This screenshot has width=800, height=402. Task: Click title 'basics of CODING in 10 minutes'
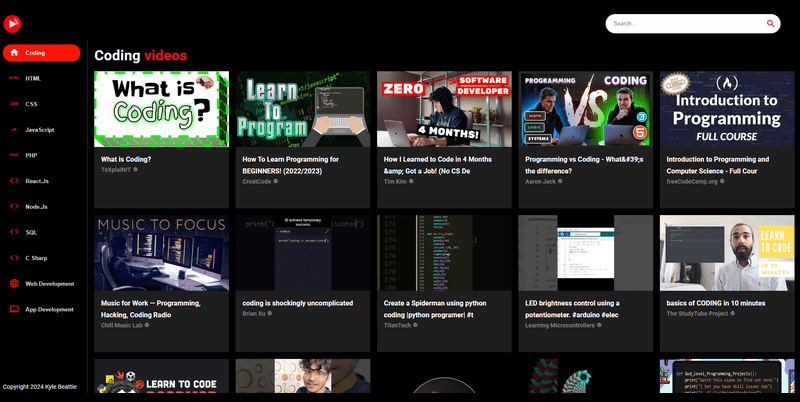716,303
